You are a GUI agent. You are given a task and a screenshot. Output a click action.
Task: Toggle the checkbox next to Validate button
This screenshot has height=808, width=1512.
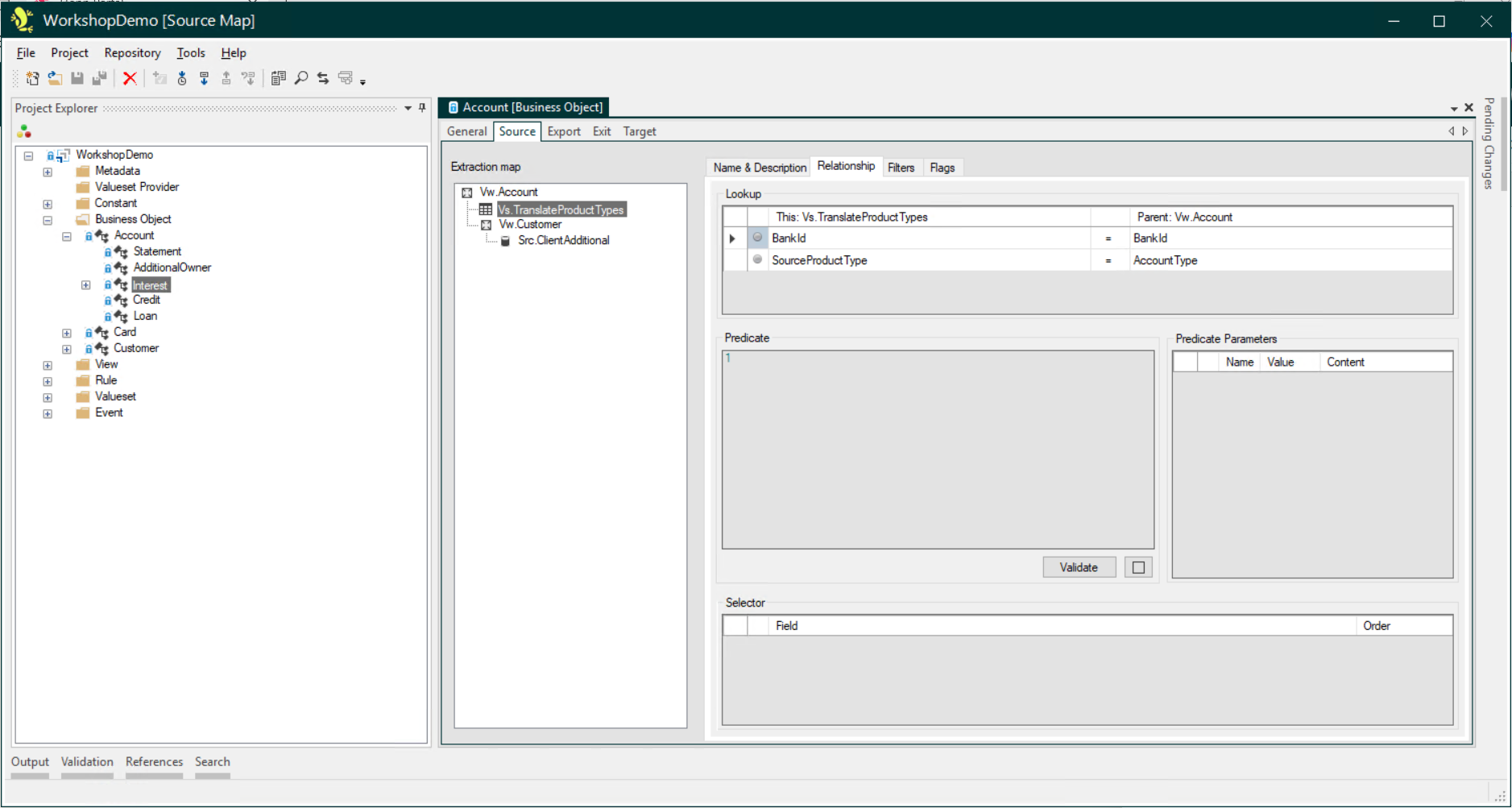pos(1137,566)
